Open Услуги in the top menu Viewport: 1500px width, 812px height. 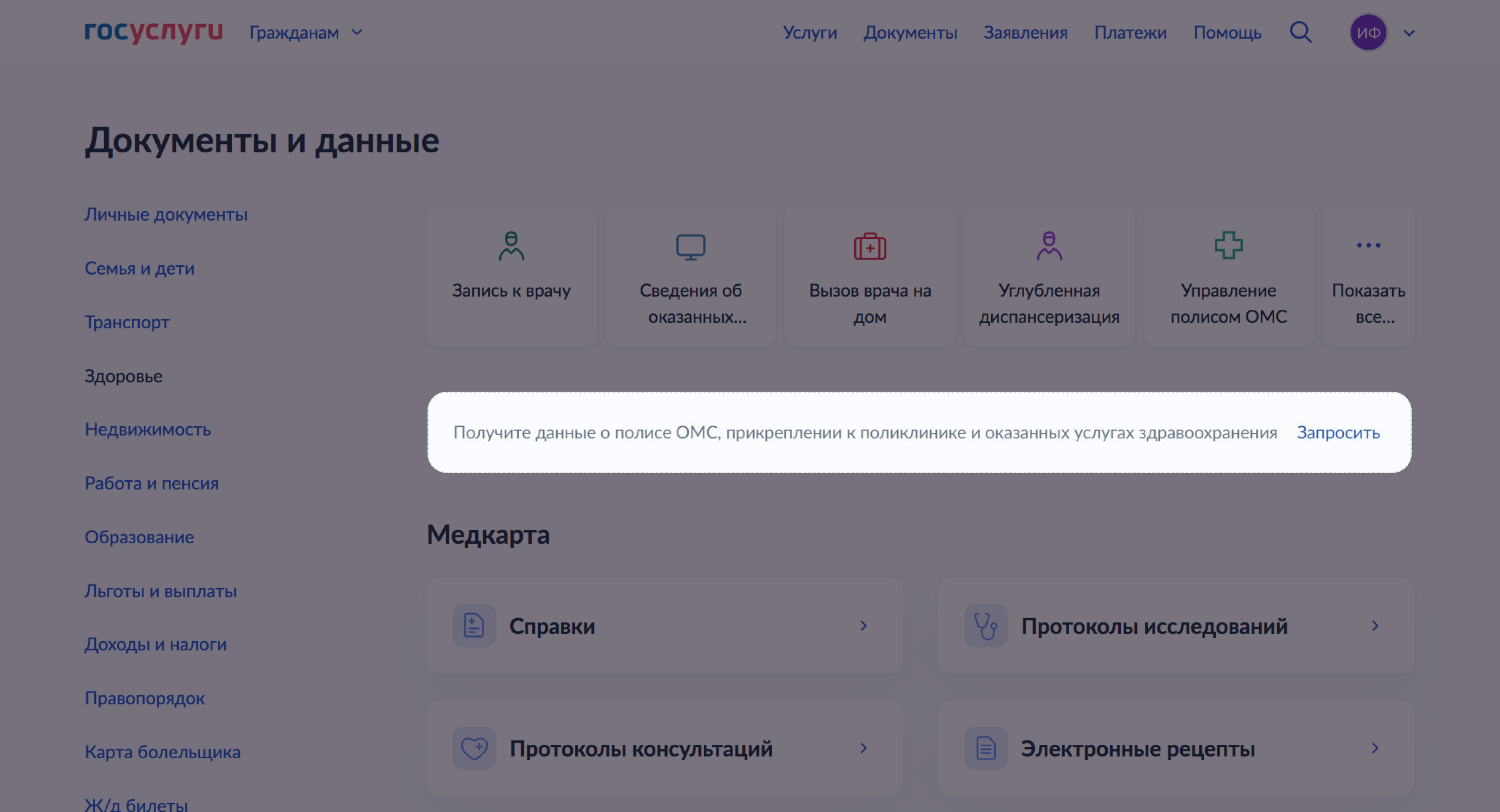click(x=809, y=33)
